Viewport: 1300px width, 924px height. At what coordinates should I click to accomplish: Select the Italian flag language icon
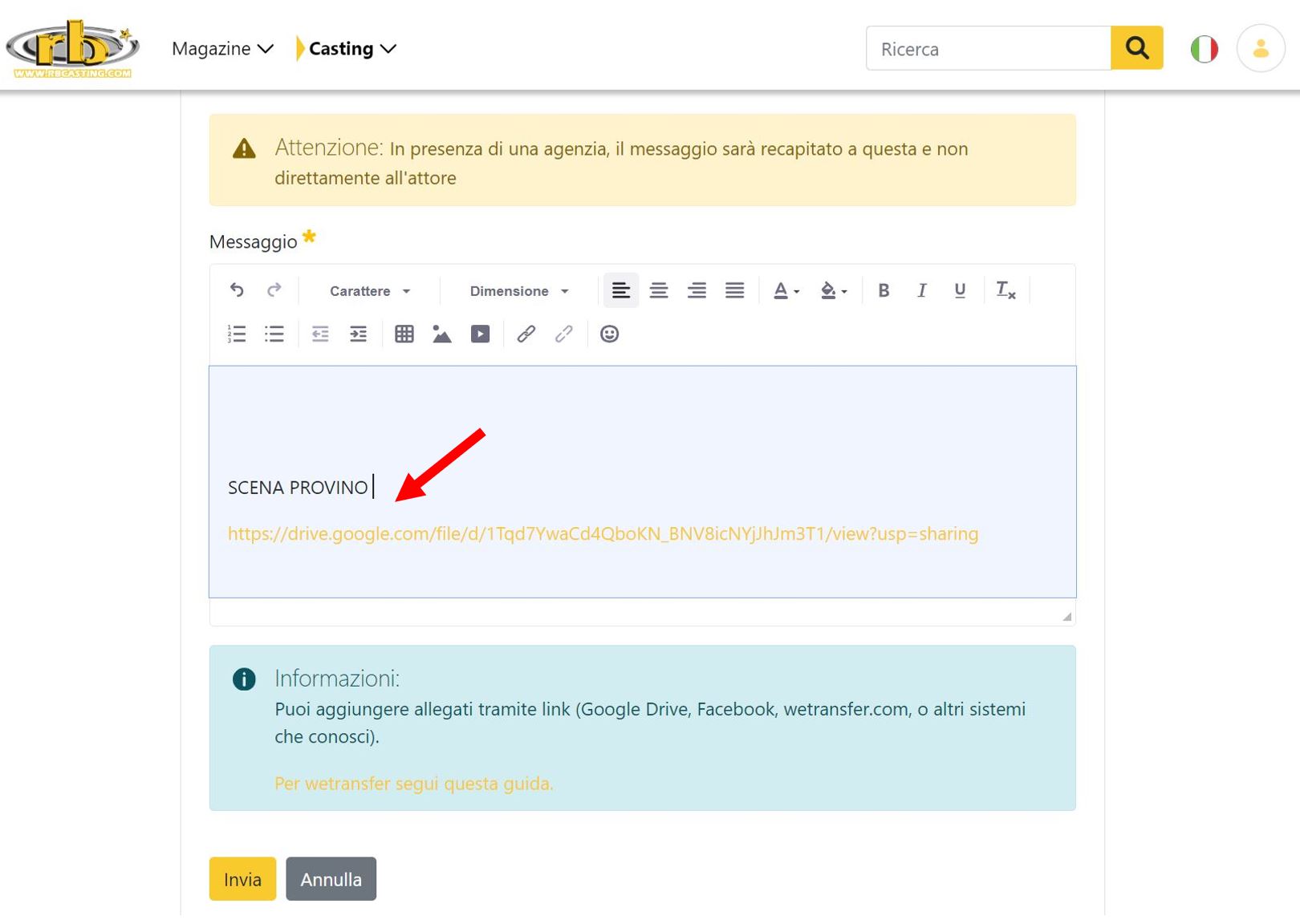point(1204,49)
